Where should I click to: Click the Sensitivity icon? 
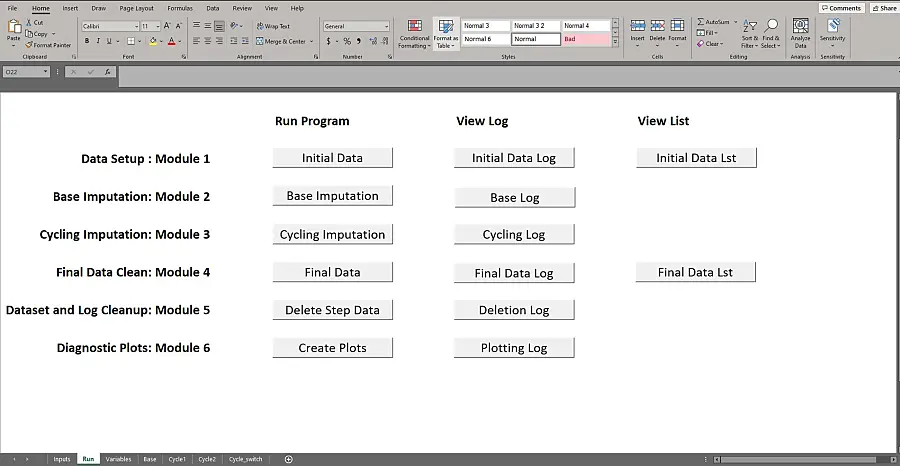832,33
